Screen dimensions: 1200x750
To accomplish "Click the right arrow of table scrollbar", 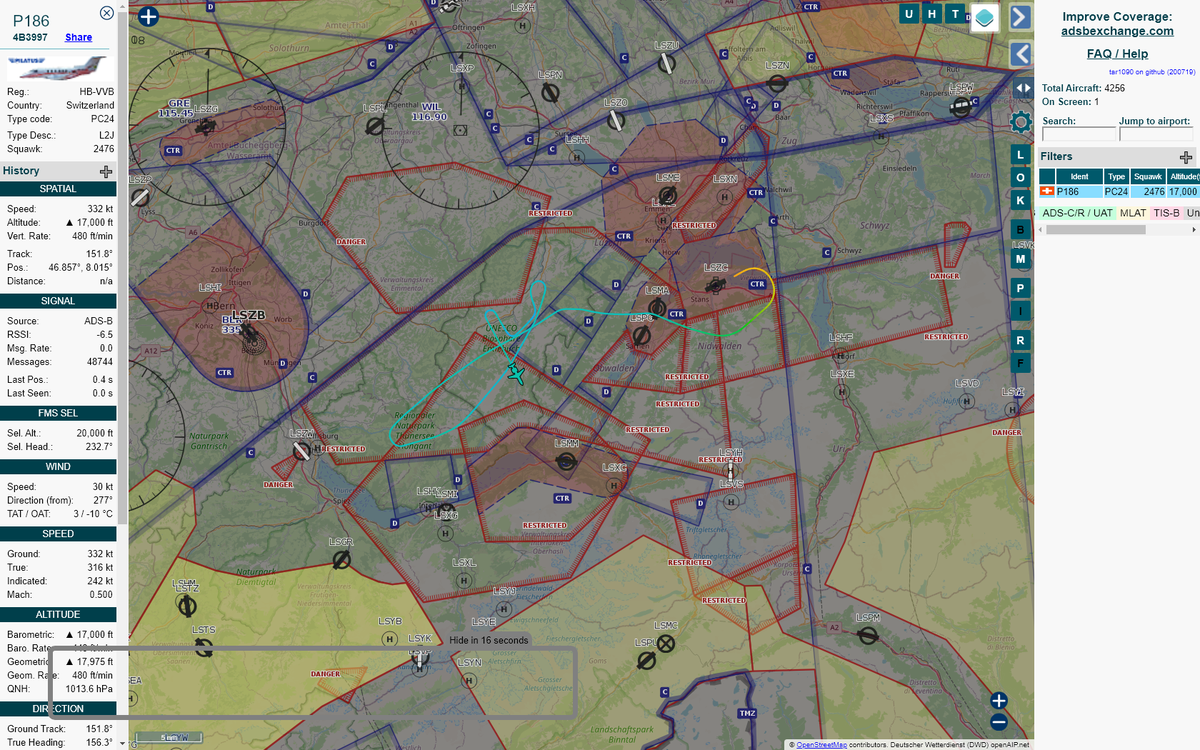I will (x=1193, y=229).
